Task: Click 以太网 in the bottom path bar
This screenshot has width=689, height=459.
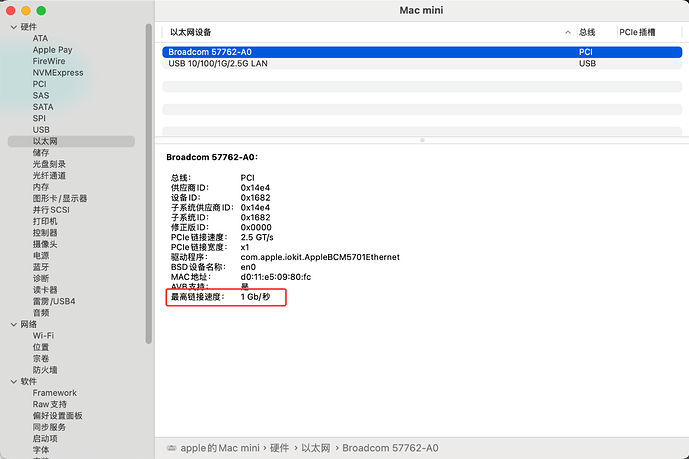Action: [317, 448]
